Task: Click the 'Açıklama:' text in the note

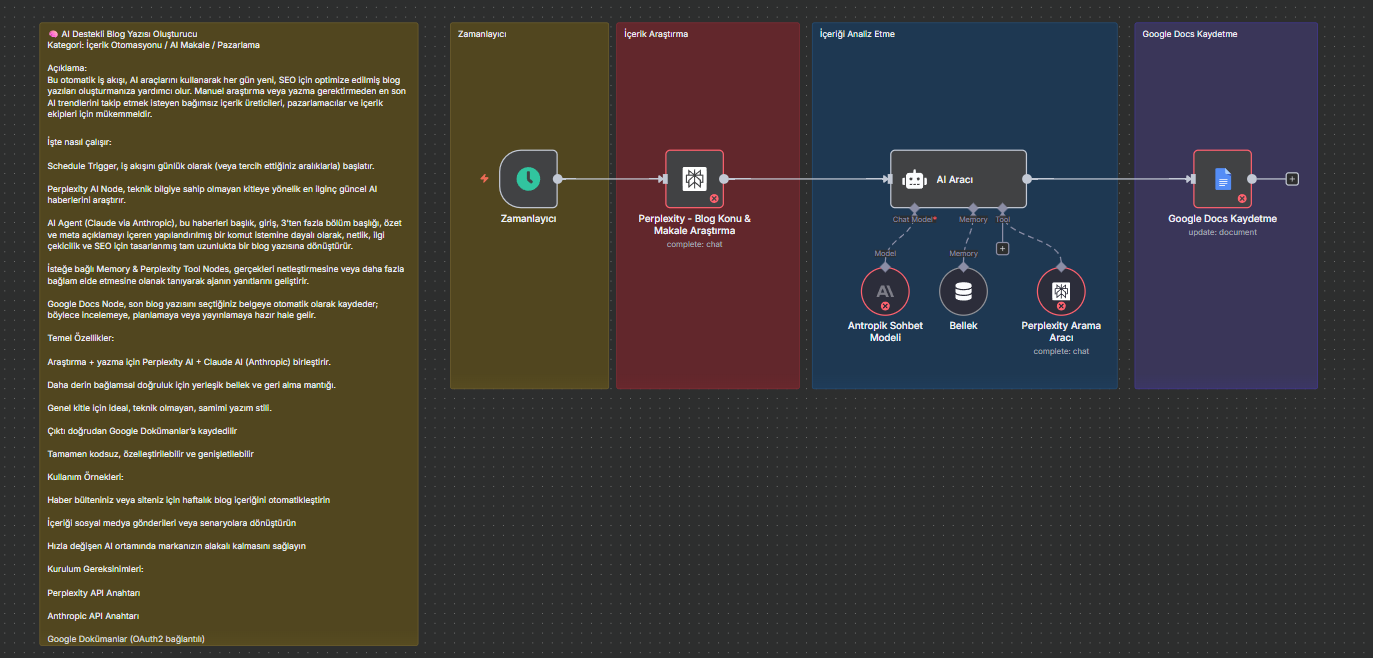Action: [x=68, y=68]
